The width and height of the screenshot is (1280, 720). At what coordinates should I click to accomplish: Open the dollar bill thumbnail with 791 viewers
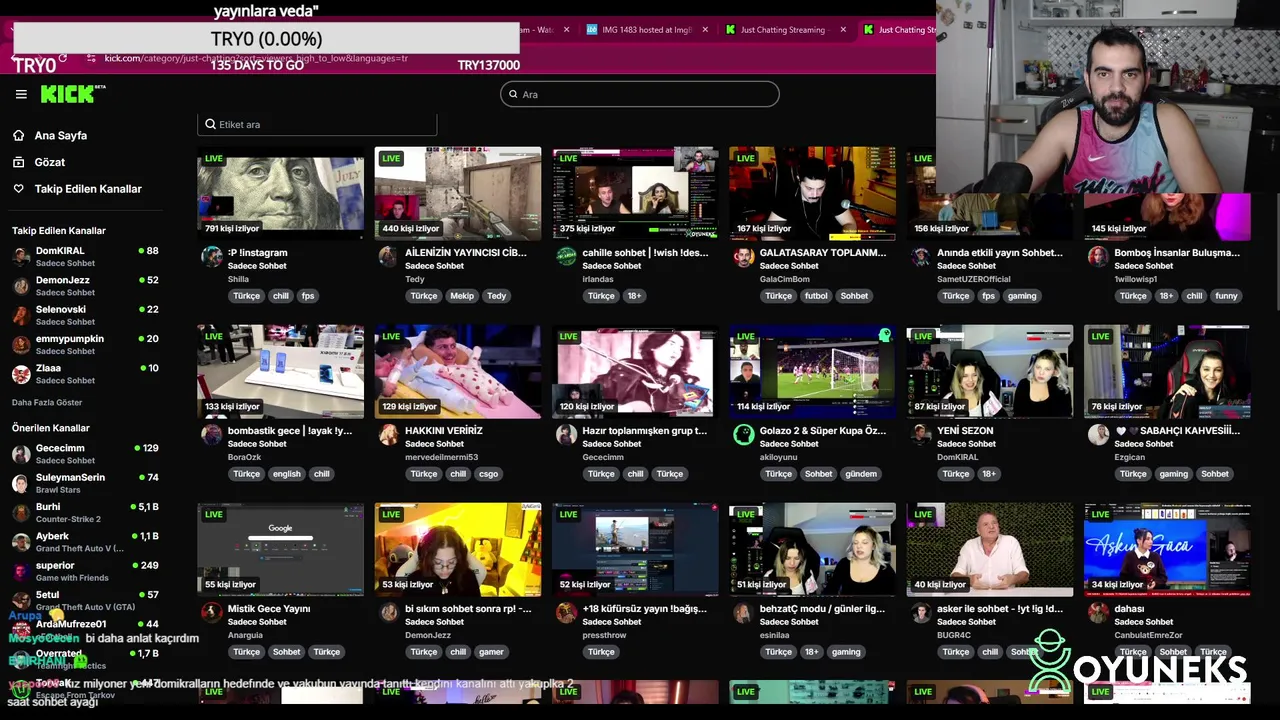tap(281, 193)
